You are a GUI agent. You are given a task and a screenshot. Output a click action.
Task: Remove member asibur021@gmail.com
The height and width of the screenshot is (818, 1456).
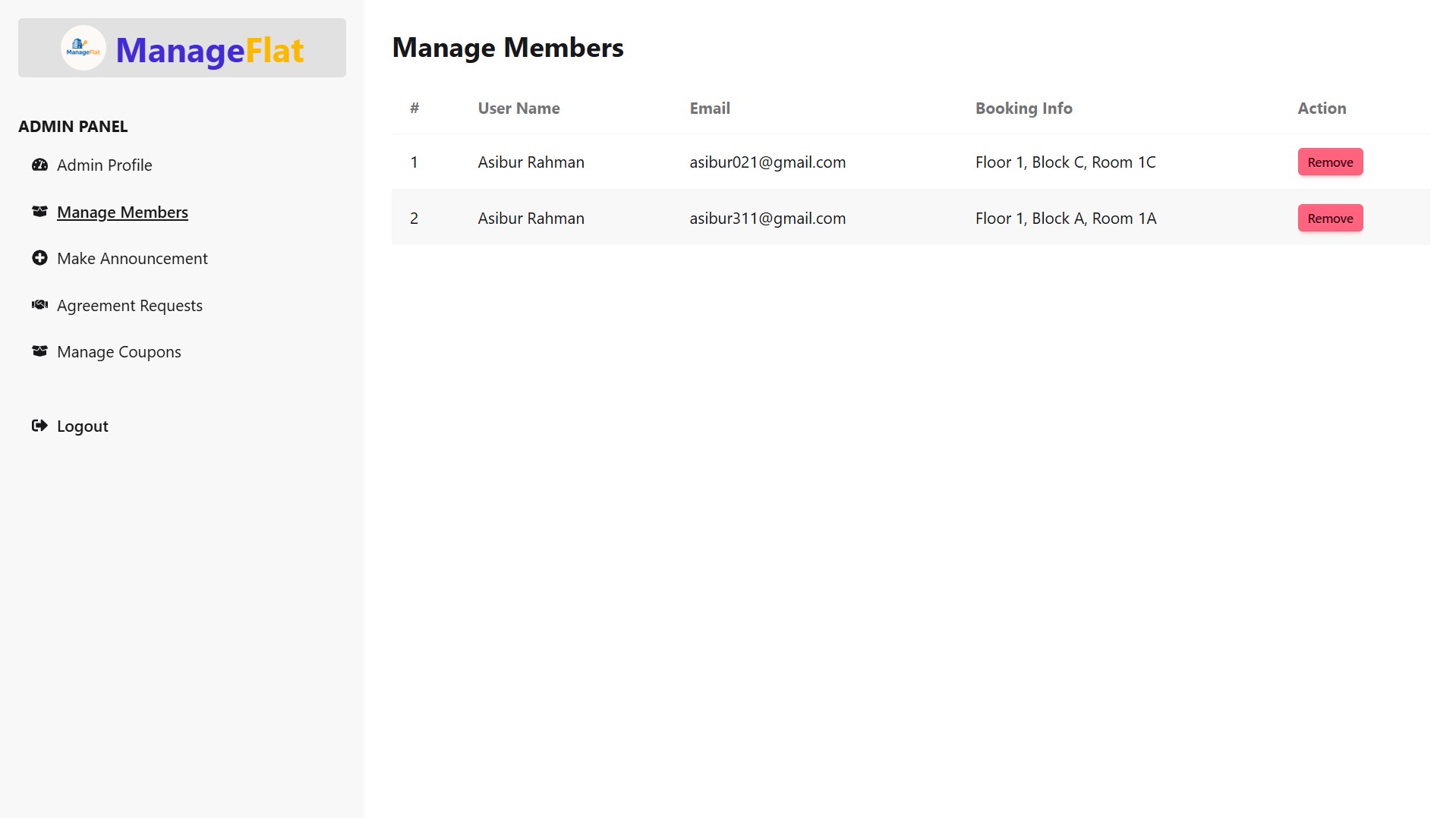coord(1330,162)
